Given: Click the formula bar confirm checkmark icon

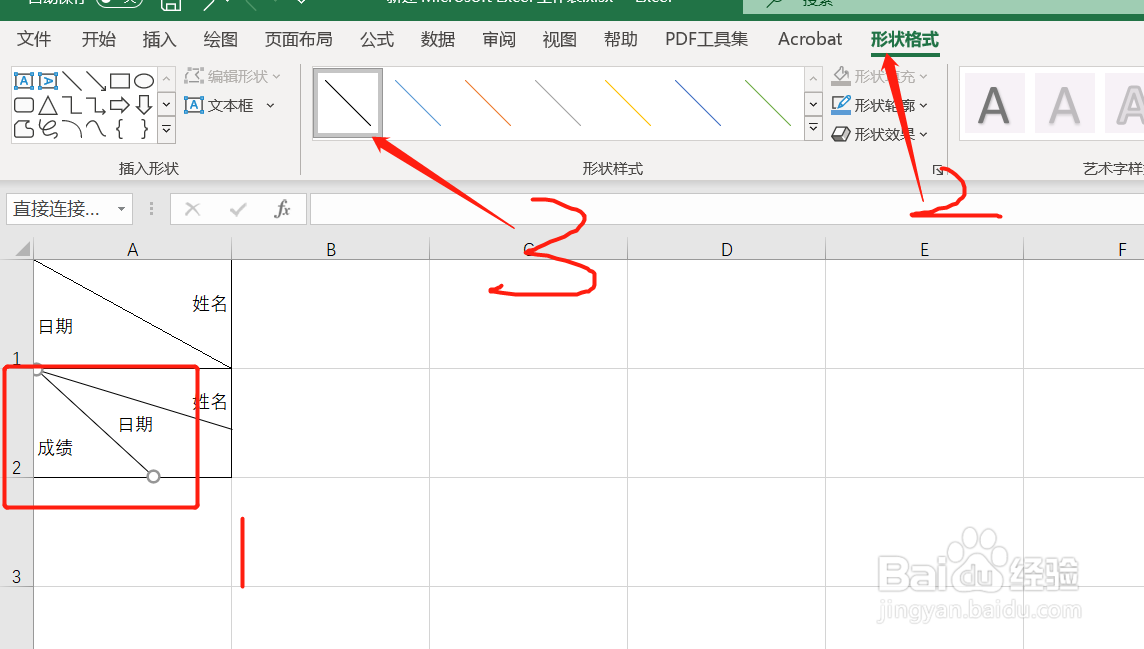Looking at the screenshot, I should (x=238, y=209).
